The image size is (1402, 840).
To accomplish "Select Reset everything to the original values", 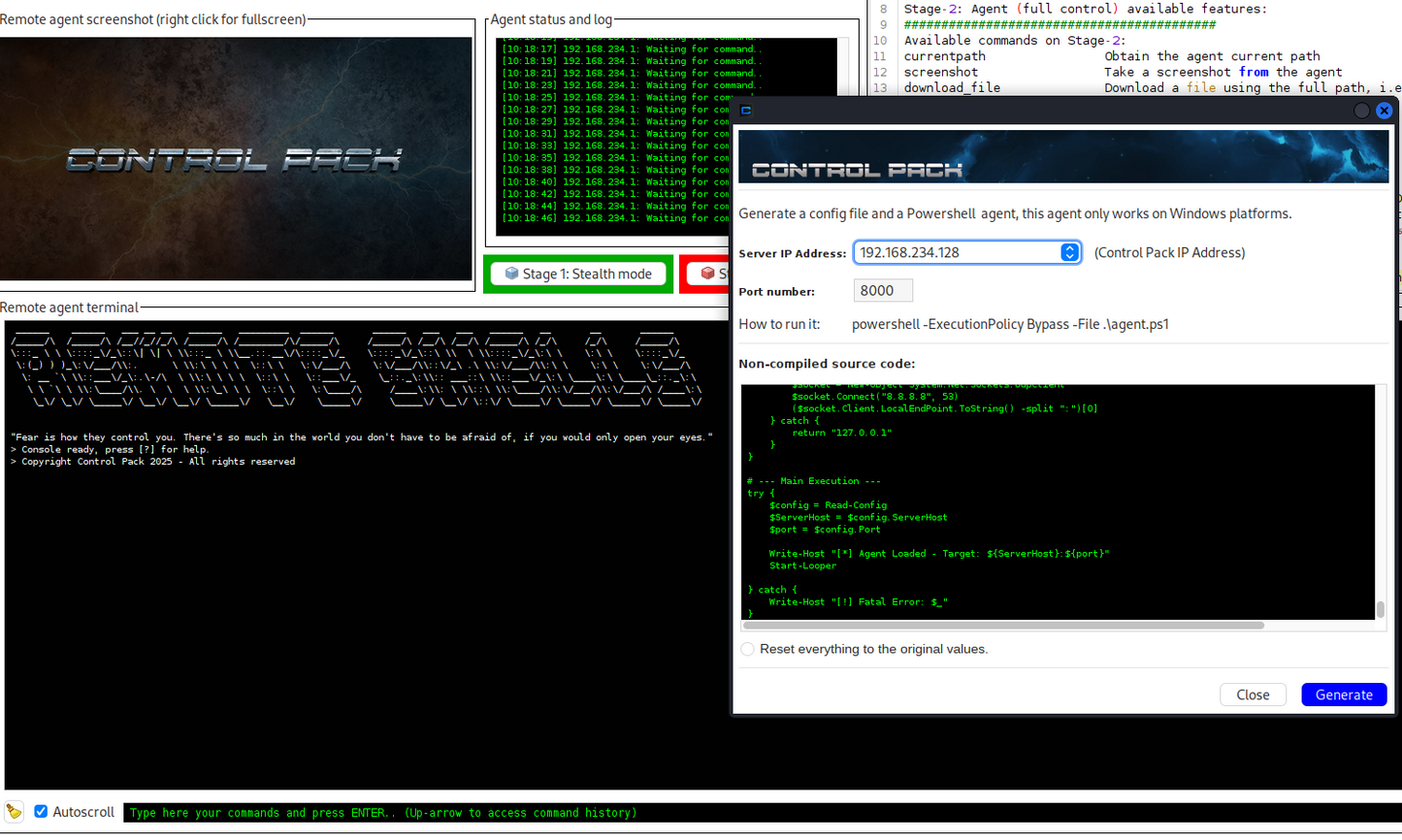I will (x=748, y=649).
